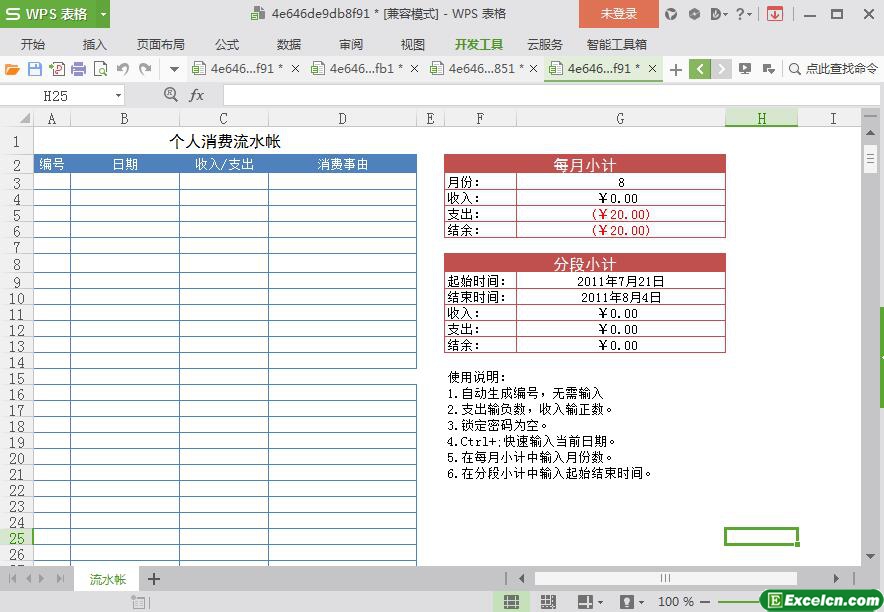
Task: Click the Undo arrow
Action: [123, 69]
